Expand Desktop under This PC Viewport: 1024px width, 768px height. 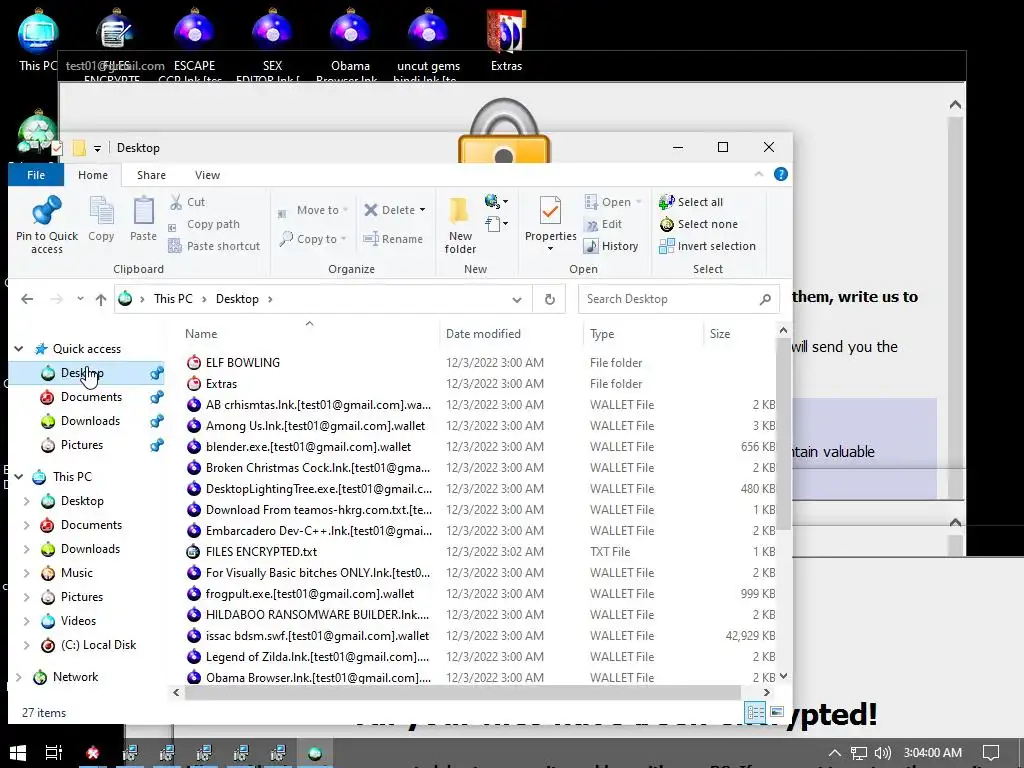click(x=27, y=501)
